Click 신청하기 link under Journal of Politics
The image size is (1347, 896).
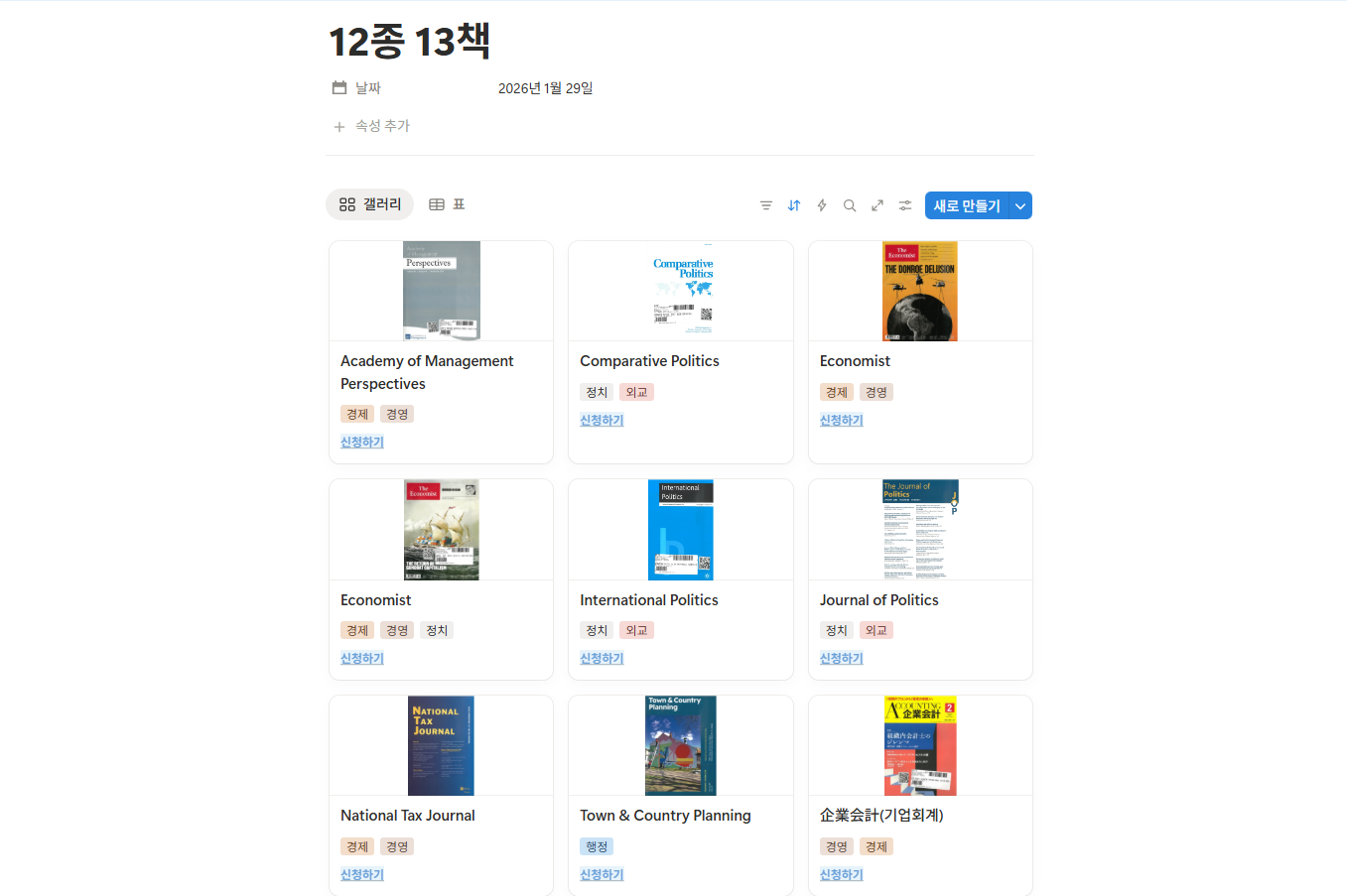[841, 659]
